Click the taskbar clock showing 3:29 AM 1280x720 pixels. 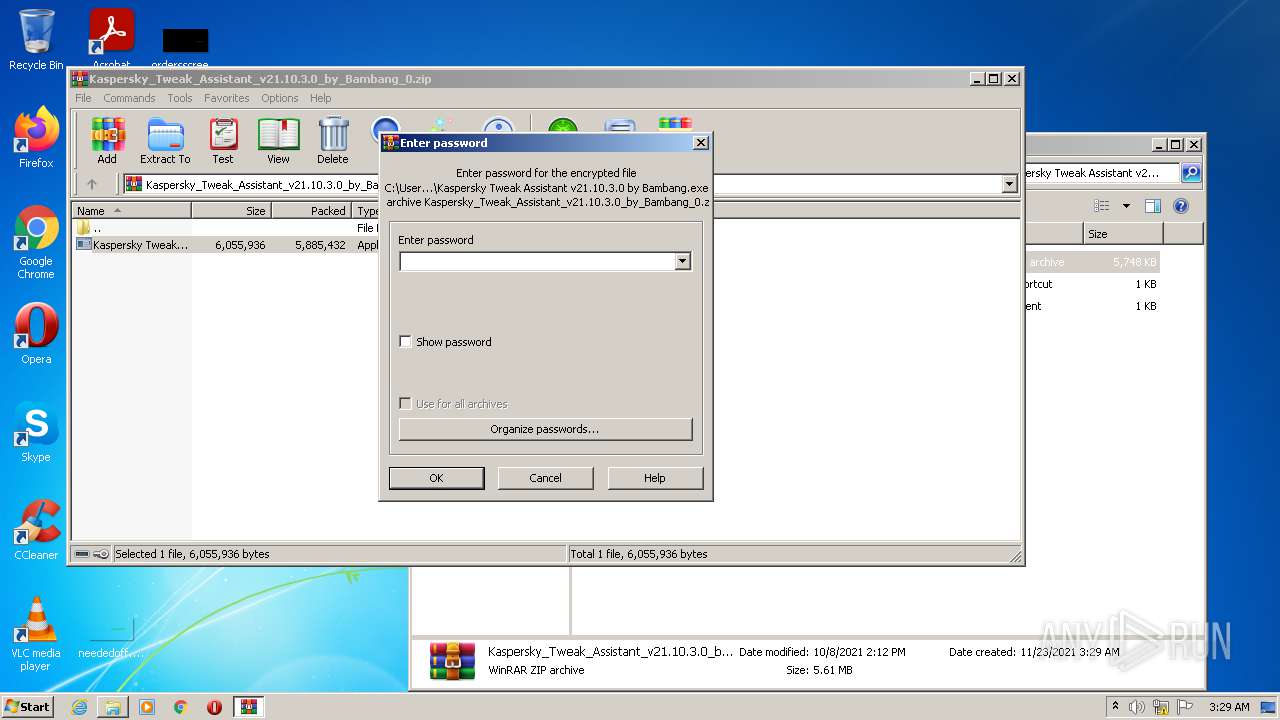pos(1228,707)
